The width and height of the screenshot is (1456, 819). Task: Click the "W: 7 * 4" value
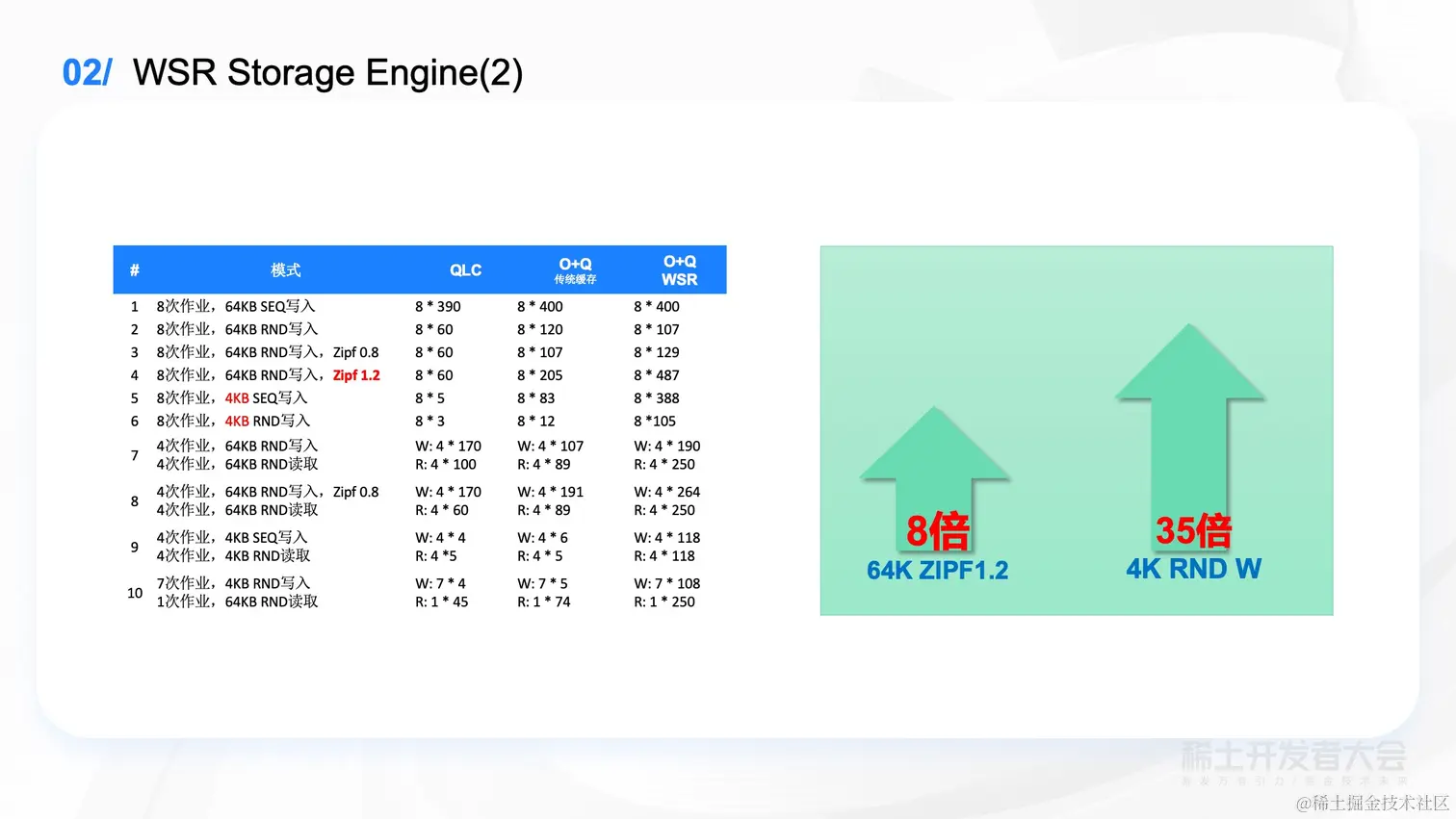click(x=441, y=583)
